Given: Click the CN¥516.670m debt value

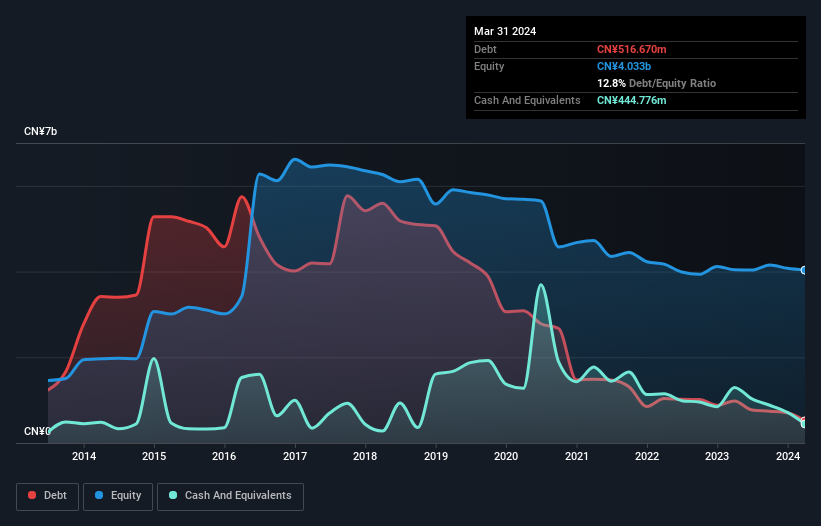Looking at the screenshot, I should pyautogui.click(x=631, y=49).
